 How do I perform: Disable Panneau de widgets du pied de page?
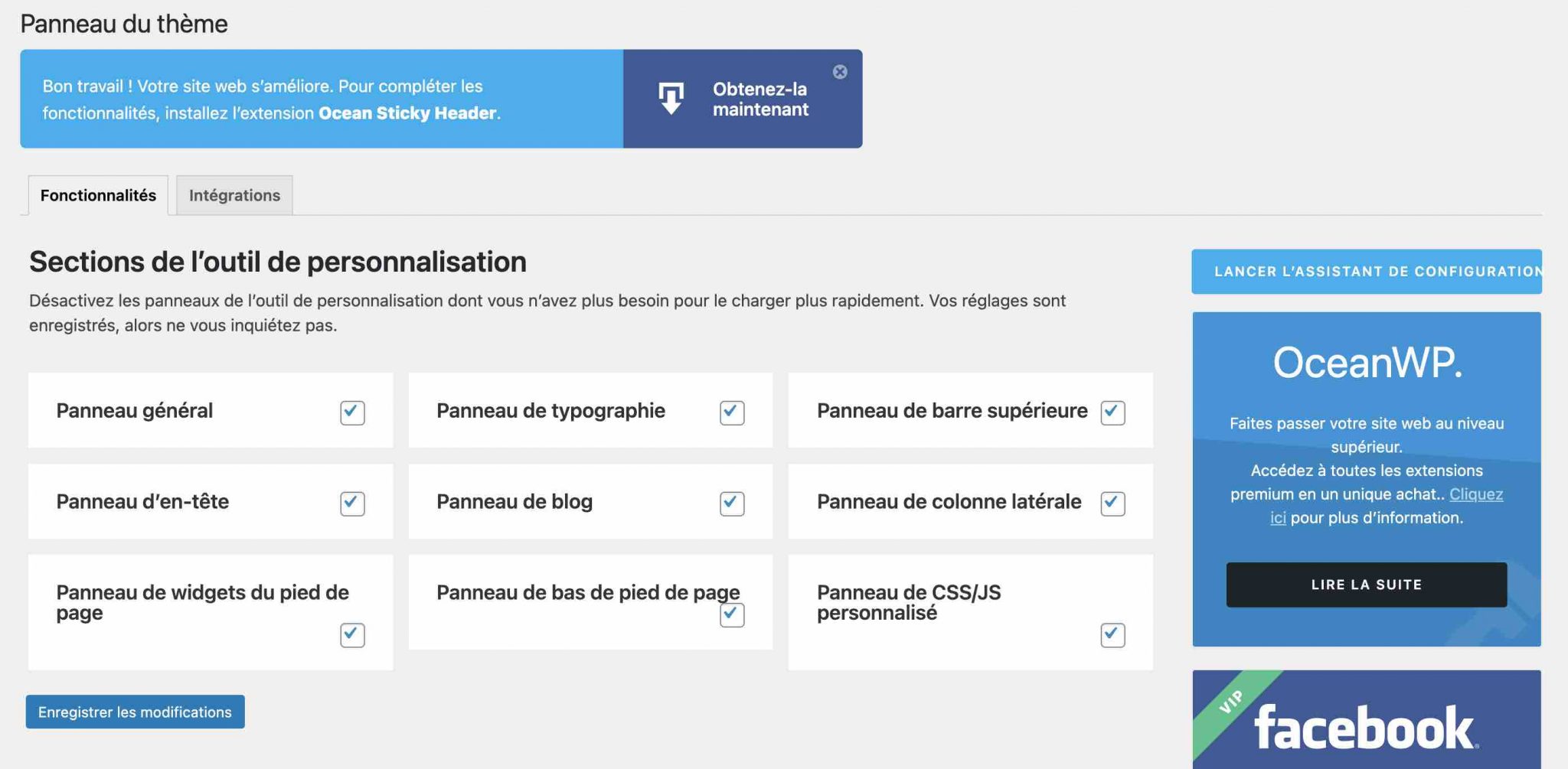pyautogui.click(x=351, y=635)
